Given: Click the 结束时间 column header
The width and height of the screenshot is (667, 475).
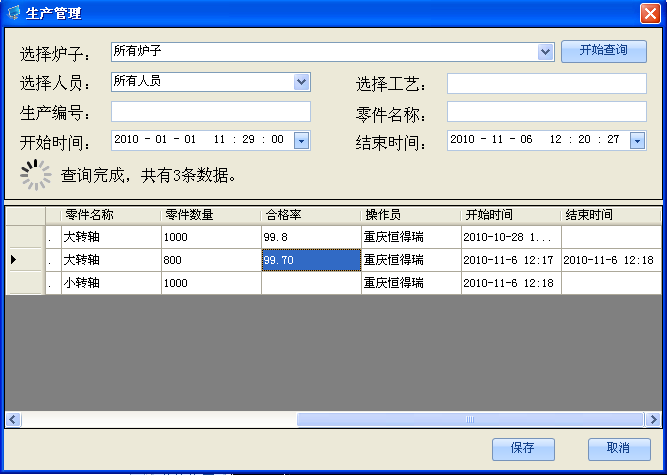Looking at the screenshot, I should click(x=611, y=215).
